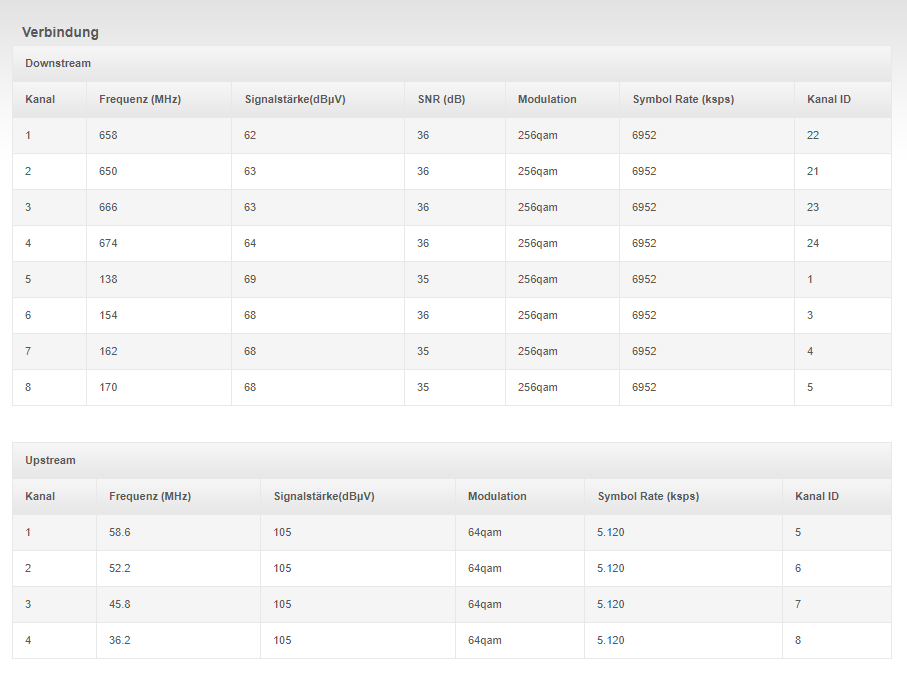The height and width of the screenshot is (680, 907).
Task: Click Downstream Kanal ID column header
Action: (829, 99)
